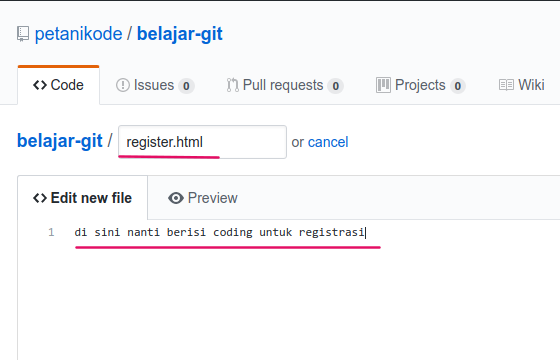The height and width of the screenshot is (360, 560).
Task: Click the Issues exclamation circle icon
Action: (x=123, y=85)
